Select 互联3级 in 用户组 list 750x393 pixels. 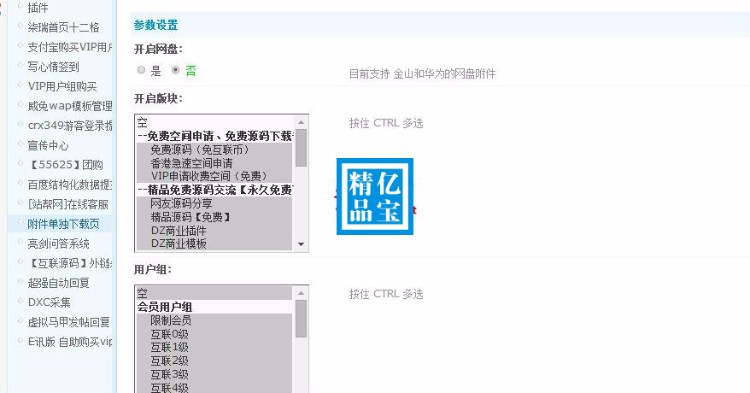point(214,374)
